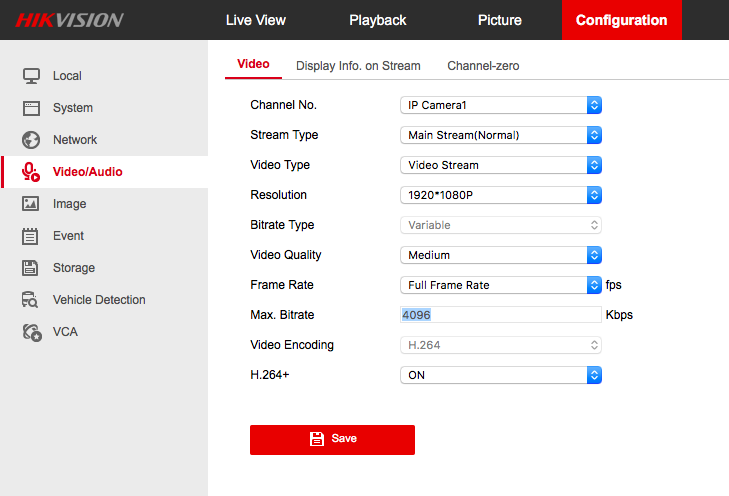Click the VCA icon in sidebar
The image size is (729, 496).
click(31, 332)
